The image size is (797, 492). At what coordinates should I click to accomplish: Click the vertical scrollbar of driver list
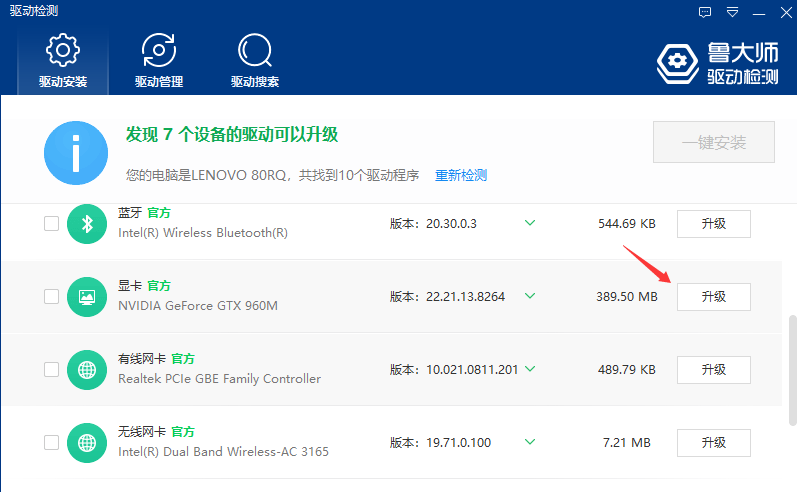point(792,370)
